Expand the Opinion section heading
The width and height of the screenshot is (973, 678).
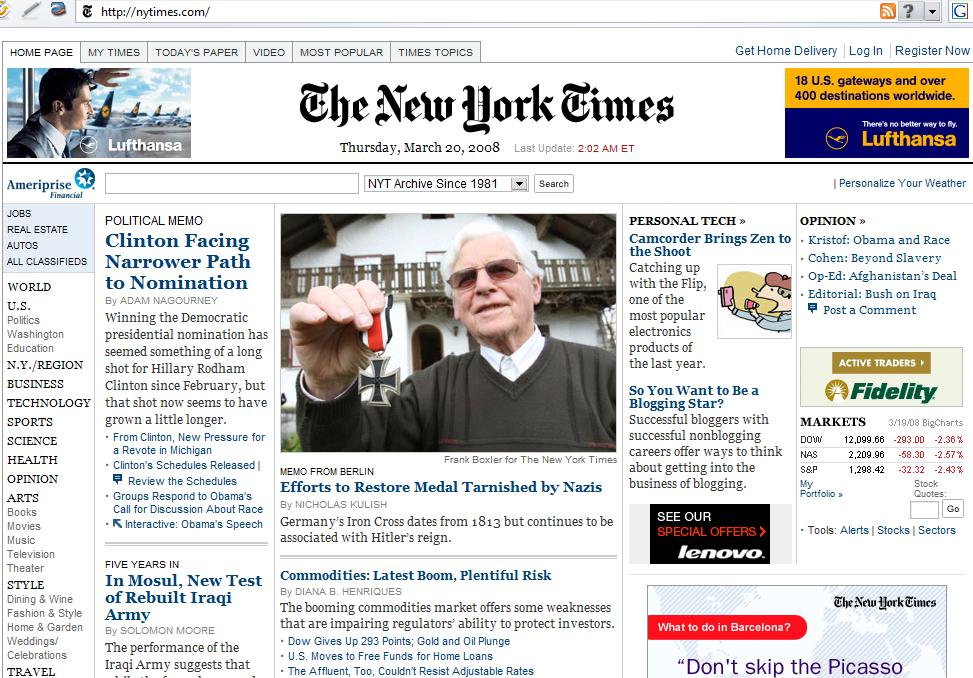[832, 221]
